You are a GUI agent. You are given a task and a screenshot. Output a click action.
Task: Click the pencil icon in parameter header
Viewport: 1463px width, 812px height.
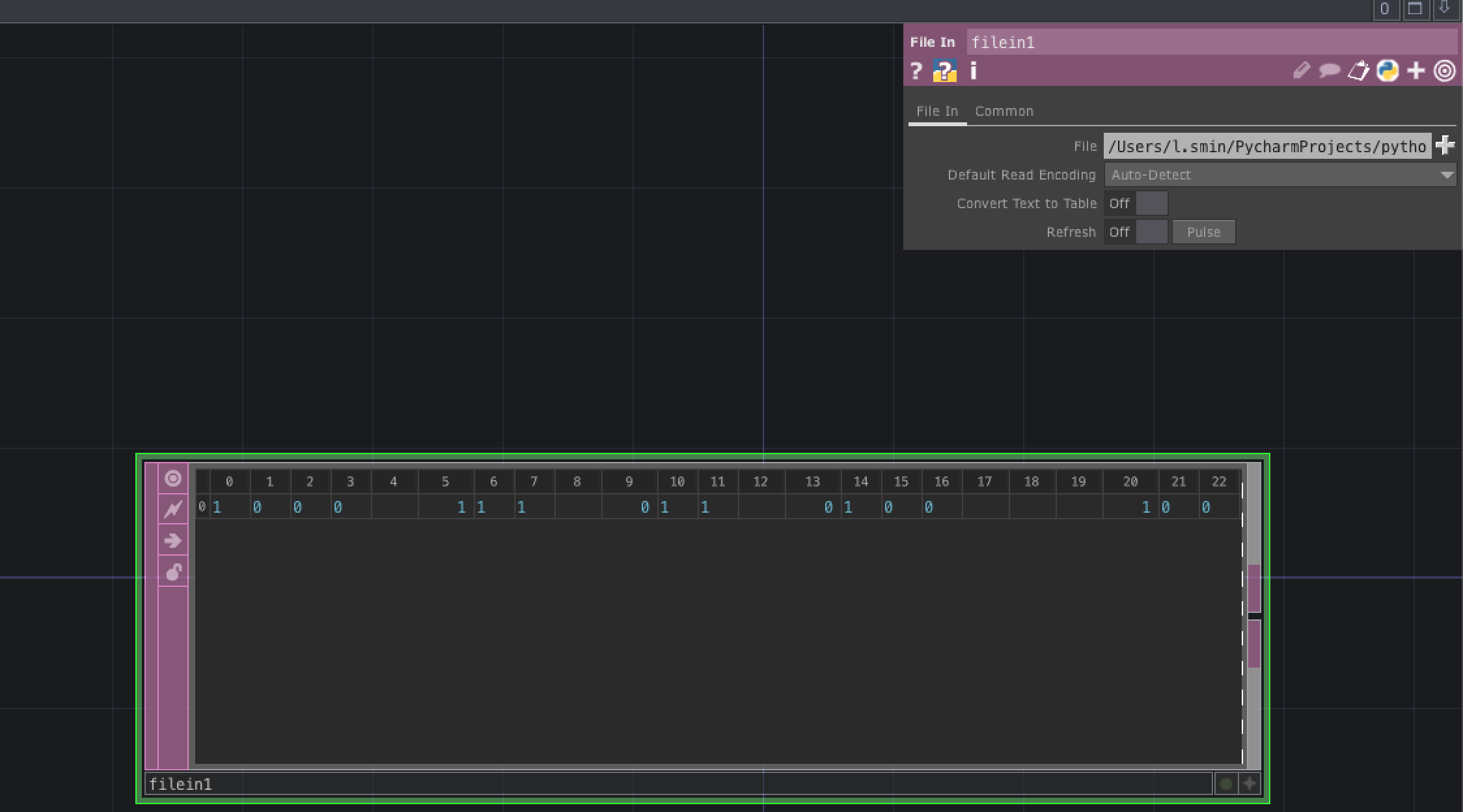pyautogui.click(x=1301, y=70)
